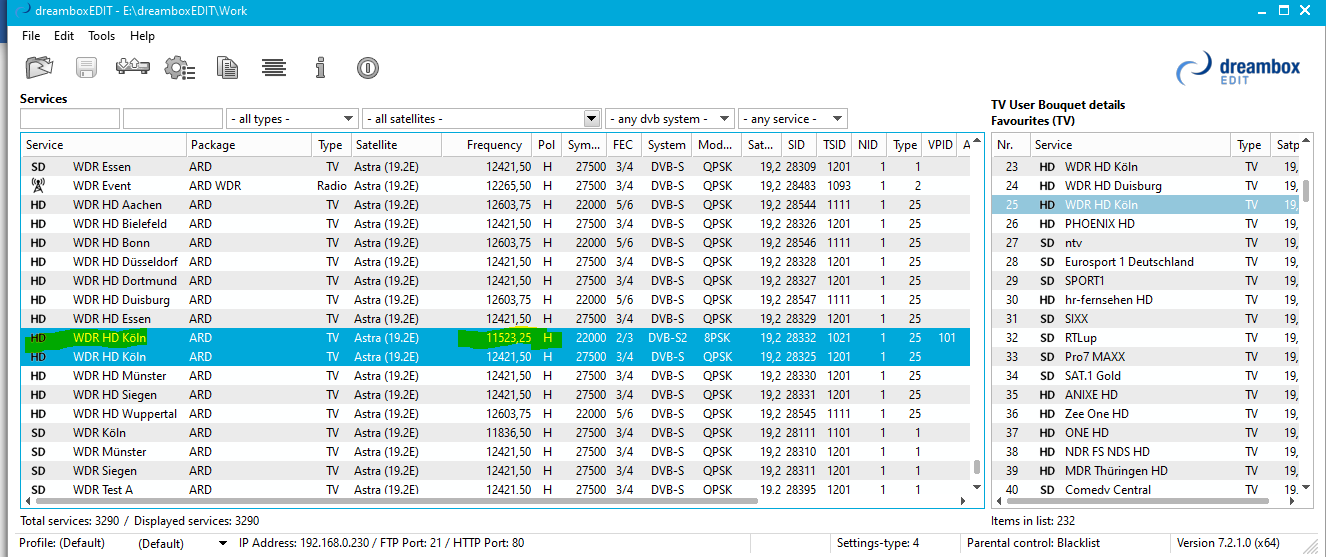This screenshot has width=1326, height=557.
Task: Sort by the TSID column header
Action: click(835, 145)
